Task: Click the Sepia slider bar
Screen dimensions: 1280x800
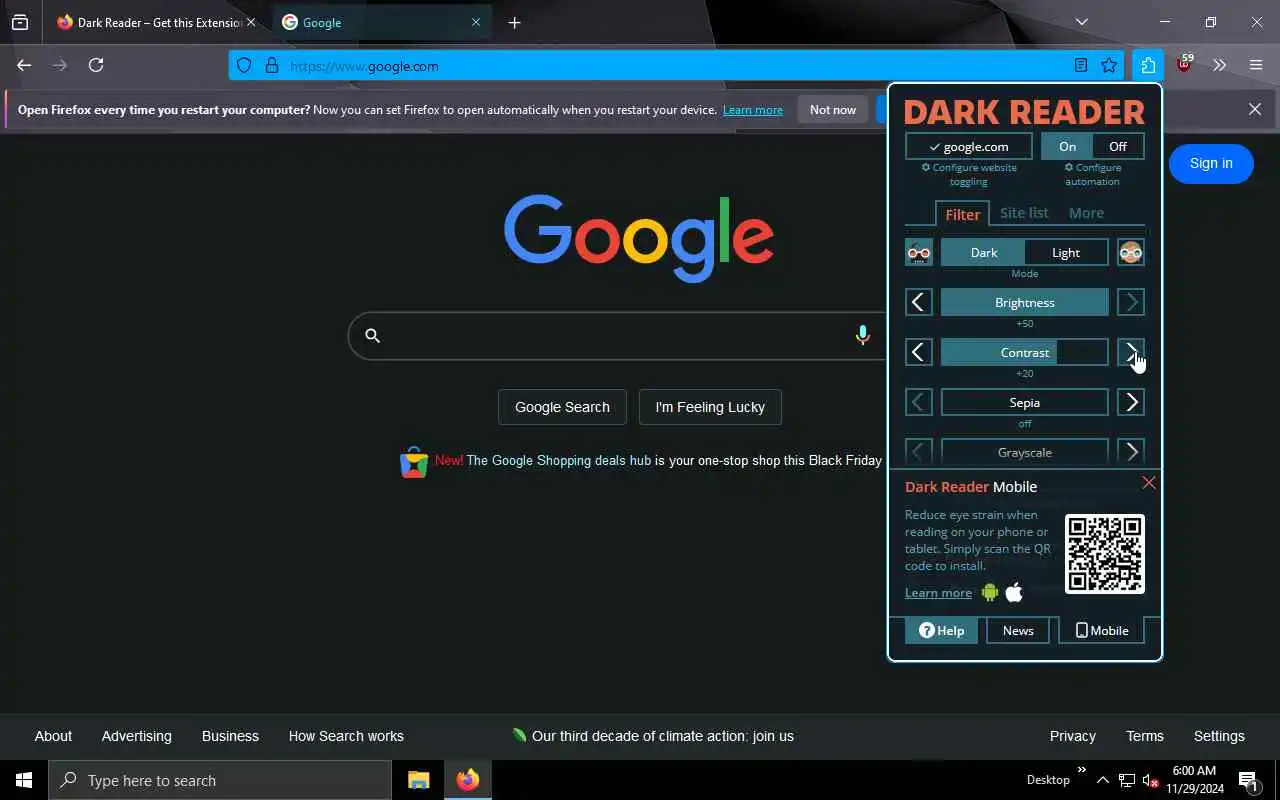Action: point(1024,402)
